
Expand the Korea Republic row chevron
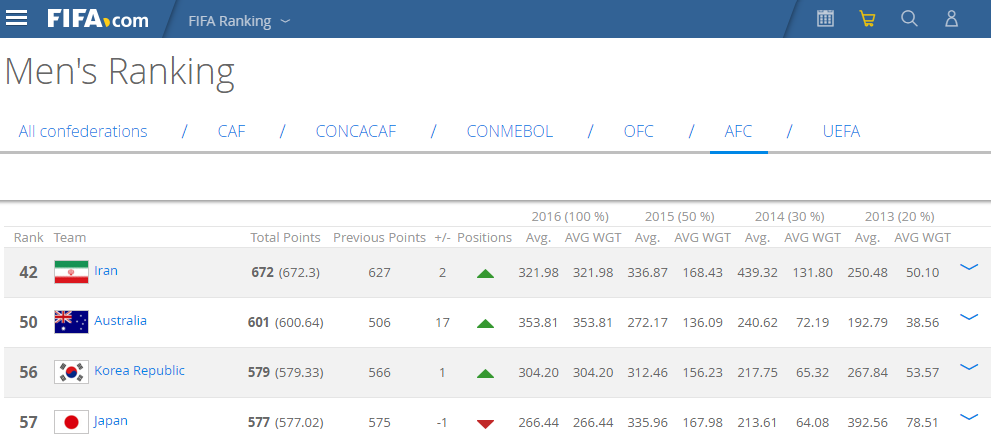pos(968,367)
